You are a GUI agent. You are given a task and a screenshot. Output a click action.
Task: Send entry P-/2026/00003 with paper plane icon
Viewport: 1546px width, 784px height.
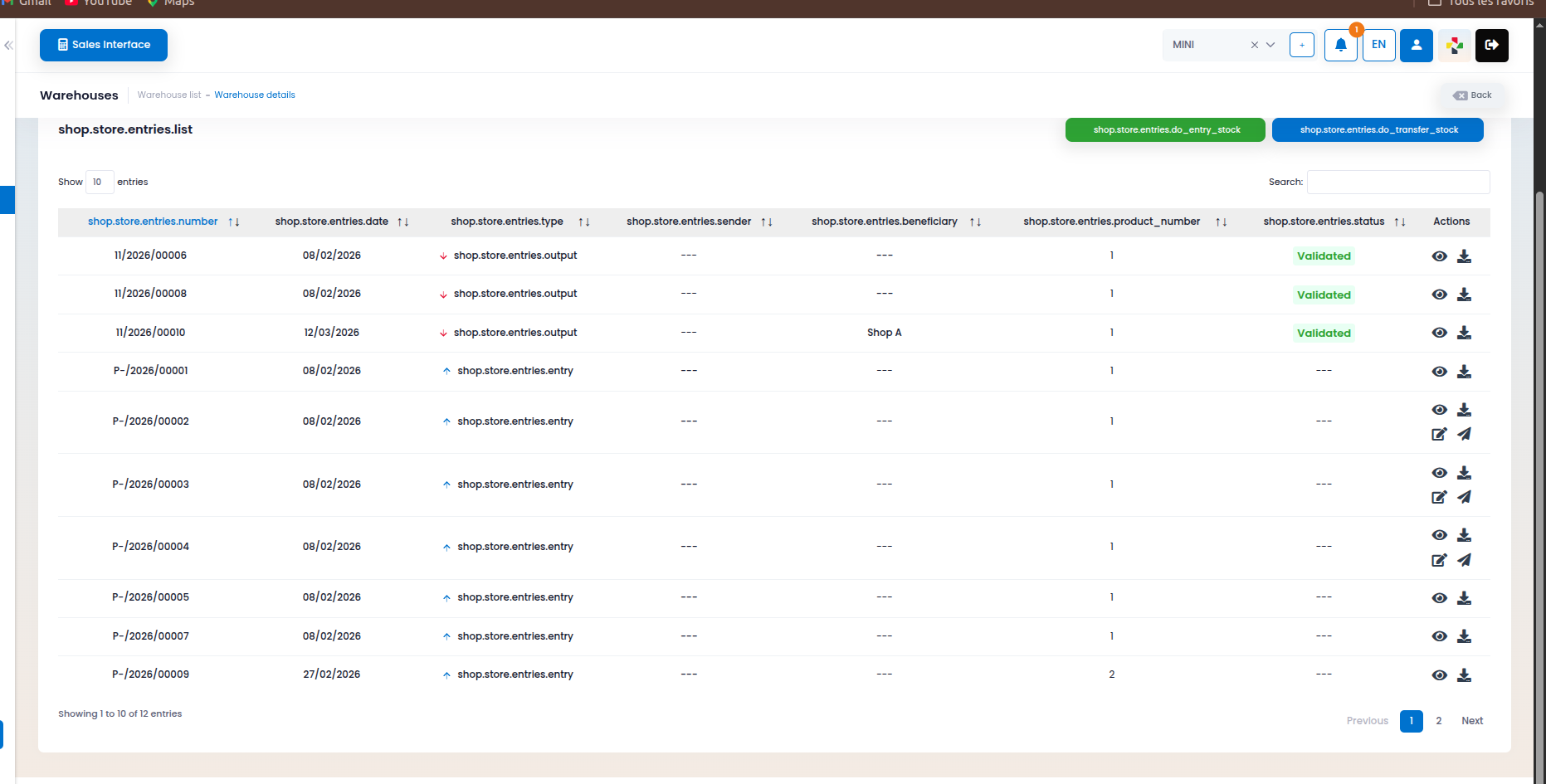pos(1464,497)
